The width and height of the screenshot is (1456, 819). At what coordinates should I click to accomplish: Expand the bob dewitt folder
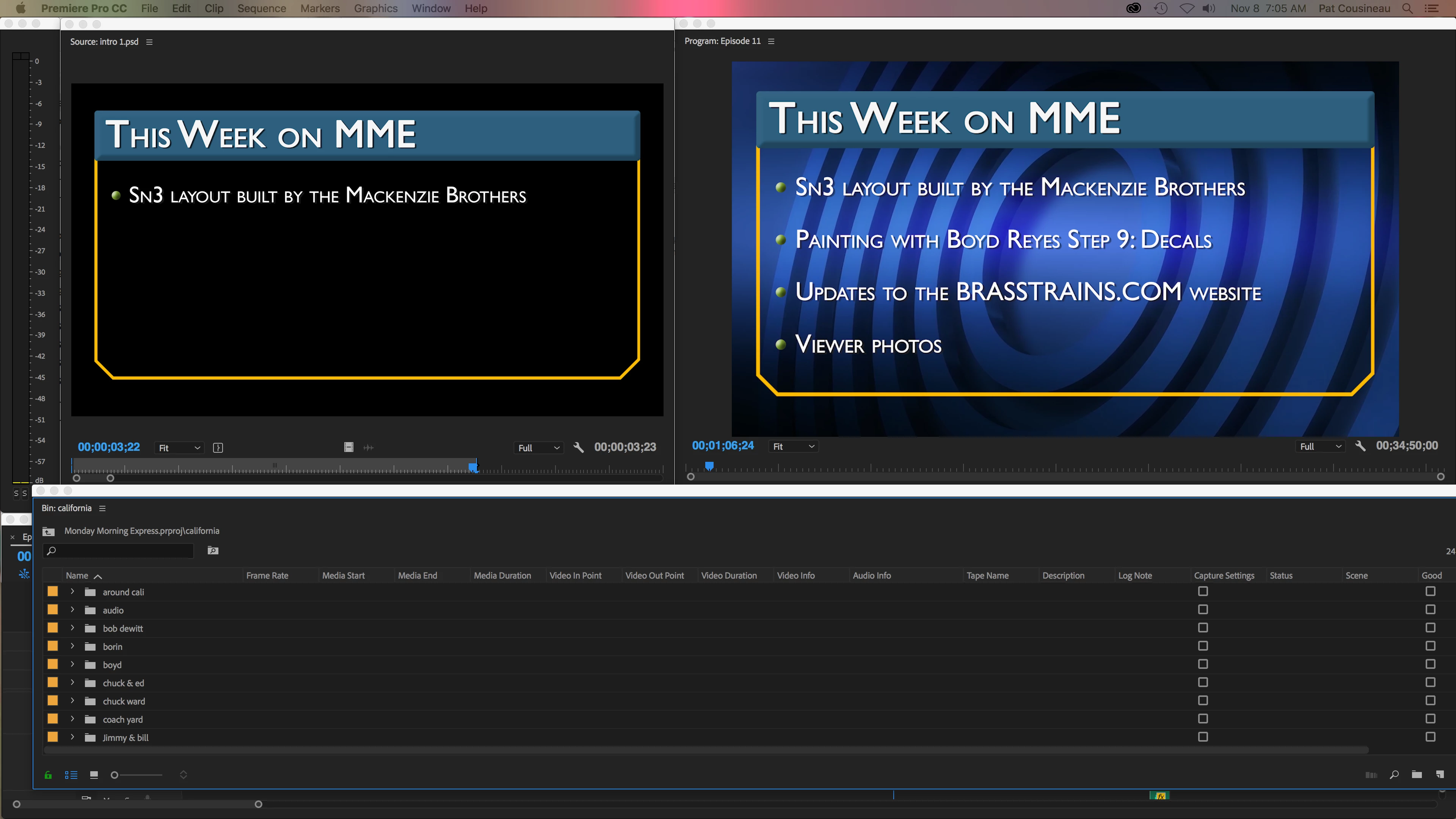click(72, 628)
